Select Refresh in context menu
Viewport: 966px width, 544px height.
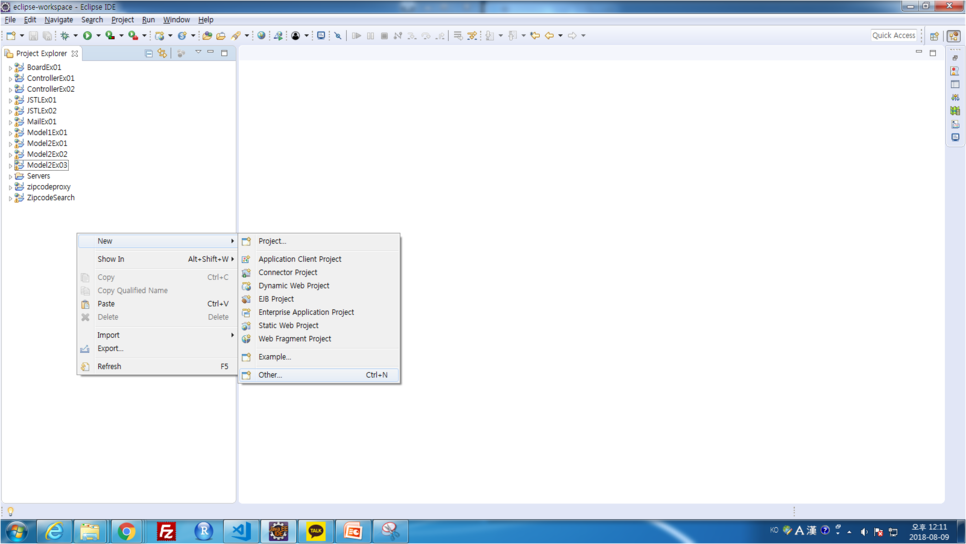click(157, 367)
